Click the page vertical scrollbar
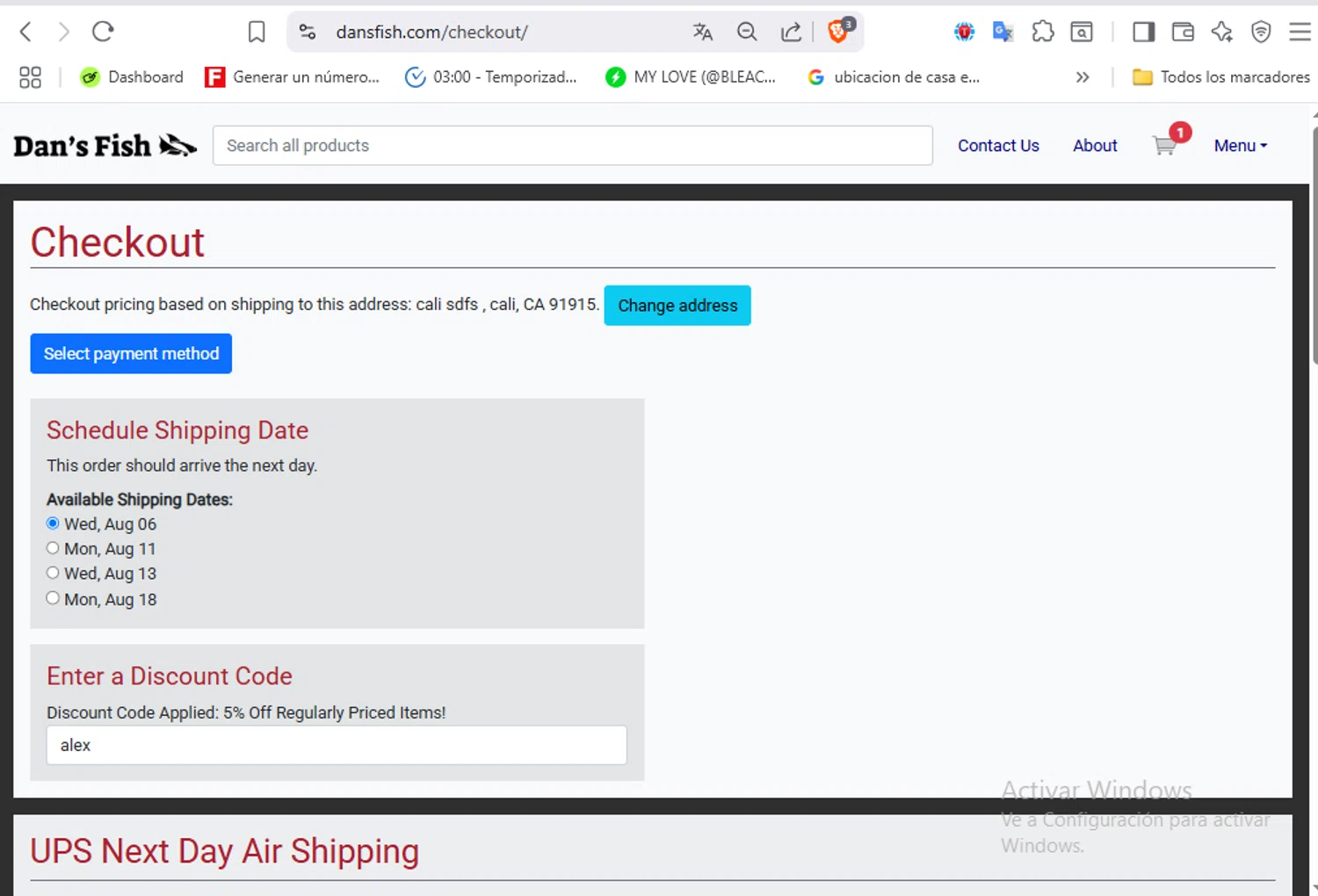The image size is (1318, 896). point(1314,246)
